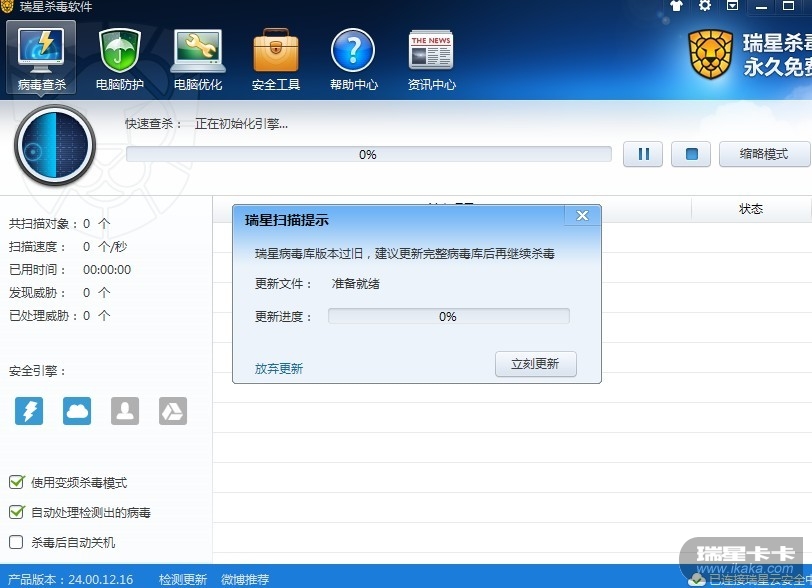Uncheck 自动处理检测出的病毒 option
The image size is (812, 588).
click(17, 512)
